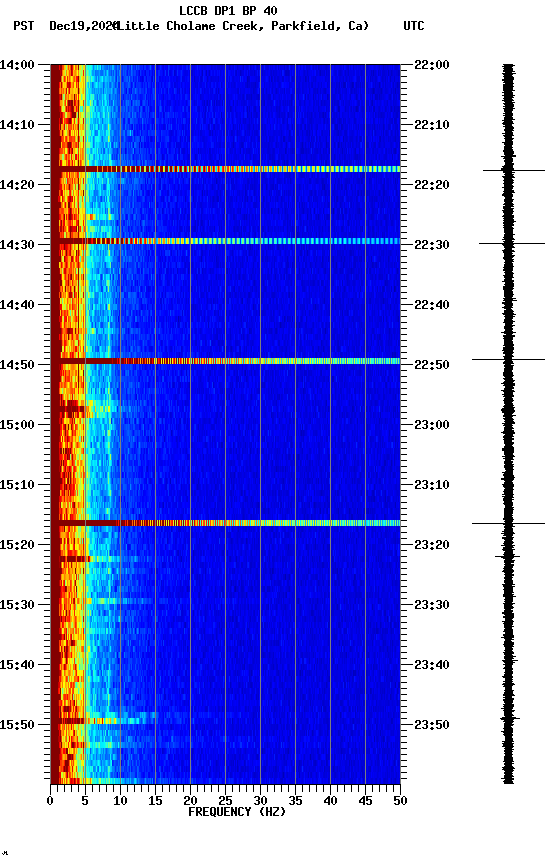
Task: Click the 14:10 PST time label
Action: 17,125
